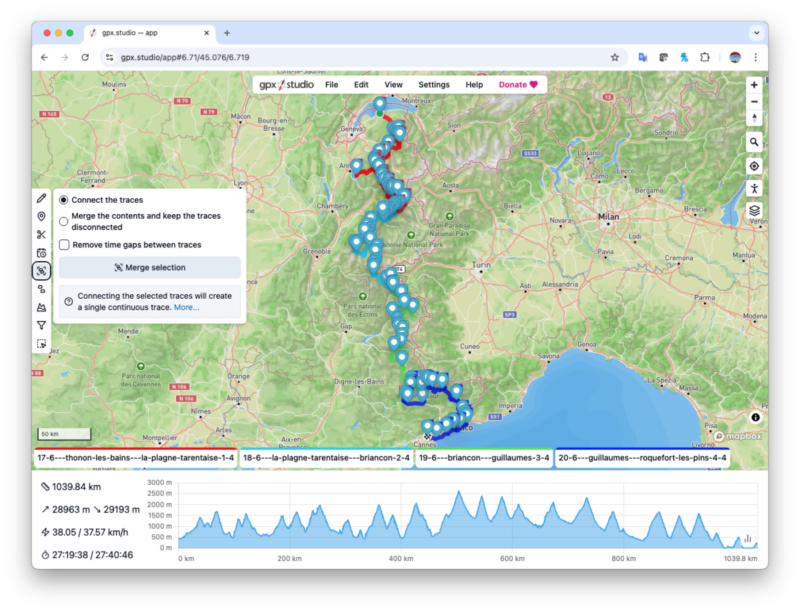Select "Connect the traces" radio option

(64, 200)
